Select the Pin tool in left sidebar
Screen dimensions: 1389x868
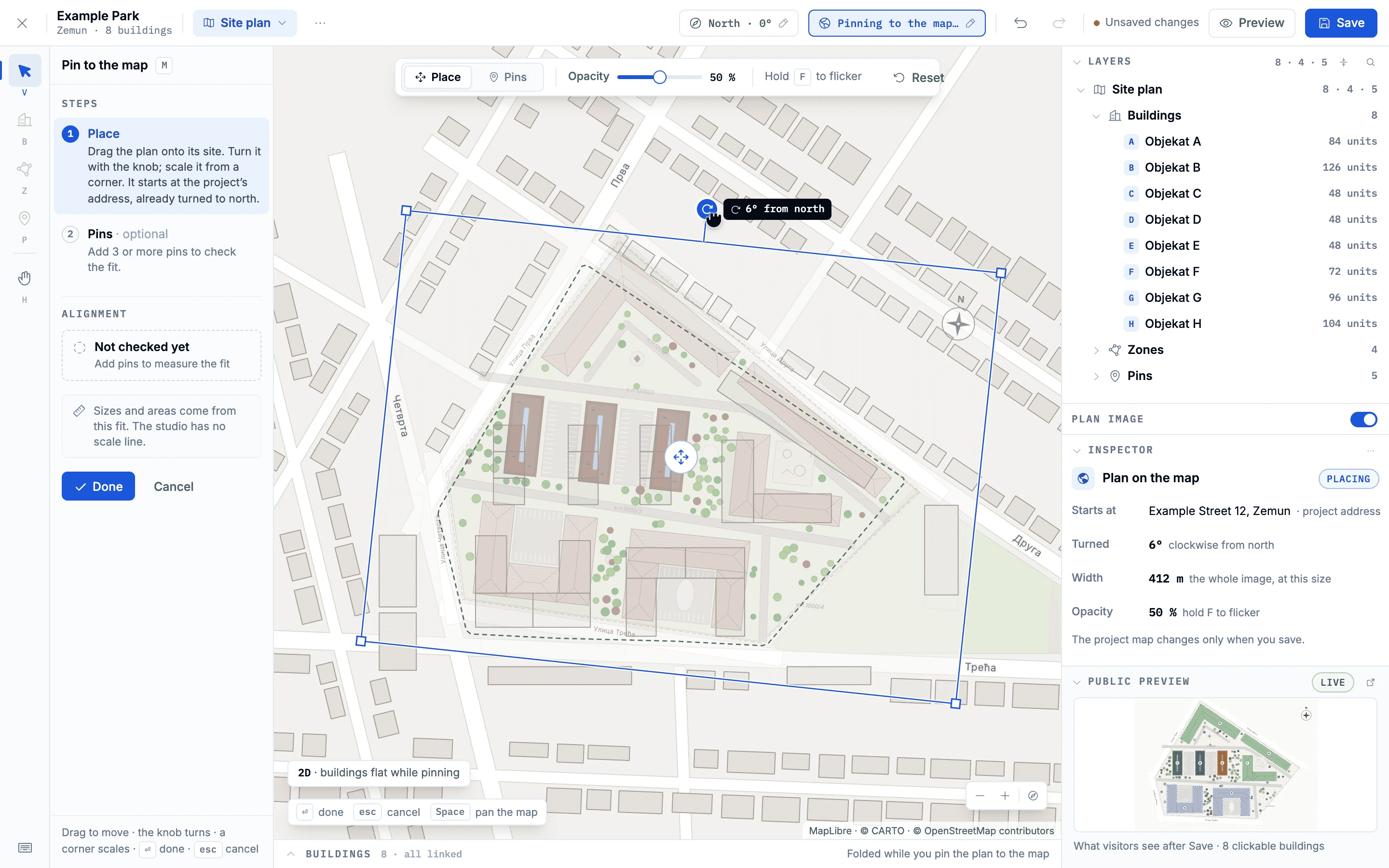(24, 218)
